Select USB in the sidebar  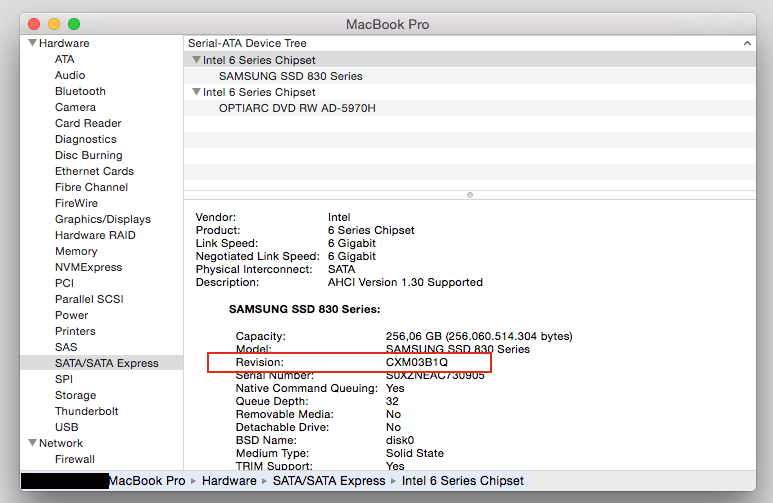67,427
